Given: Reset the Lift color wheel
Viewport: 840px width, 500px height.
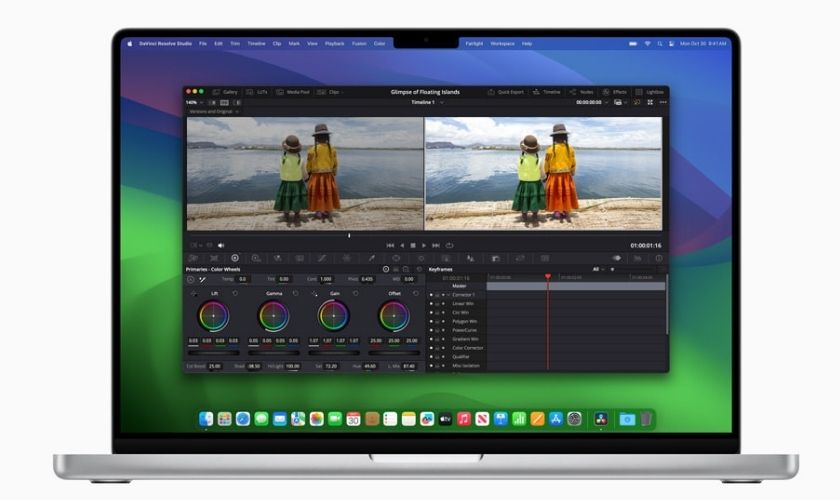Looking at the screenshot, I should [235, 294].
